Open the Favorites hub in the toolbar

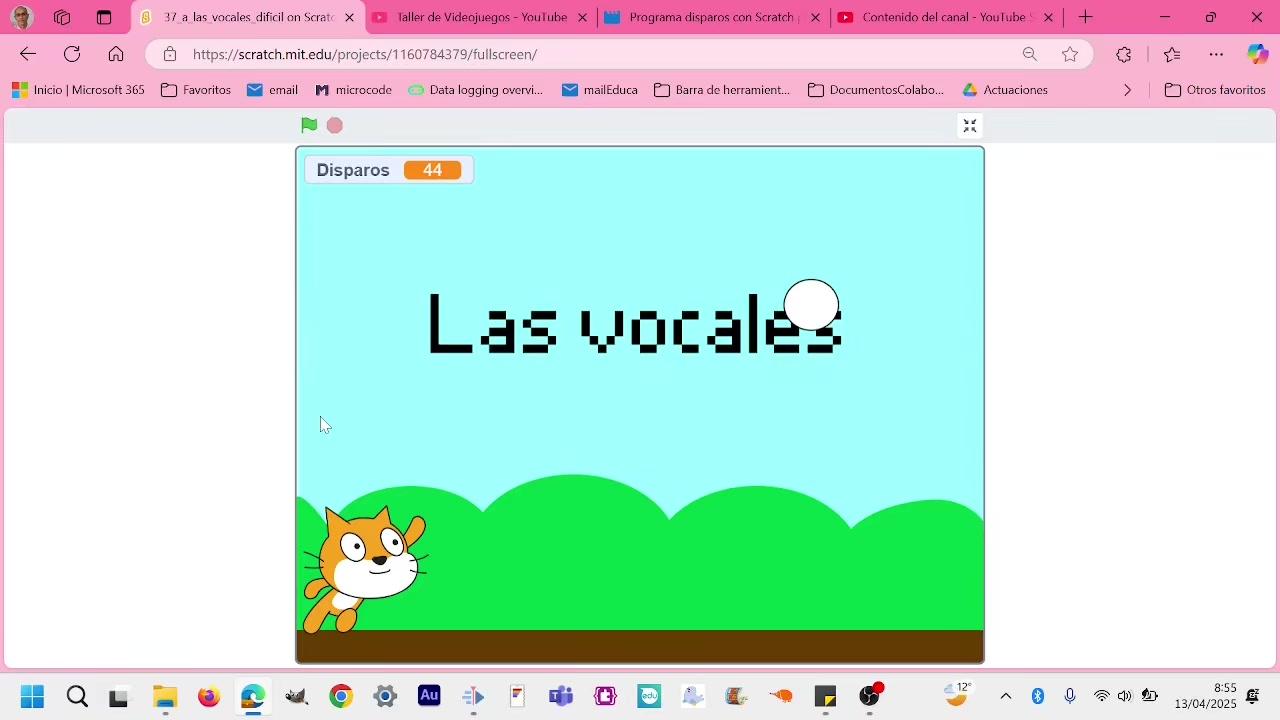point(1172,54)
